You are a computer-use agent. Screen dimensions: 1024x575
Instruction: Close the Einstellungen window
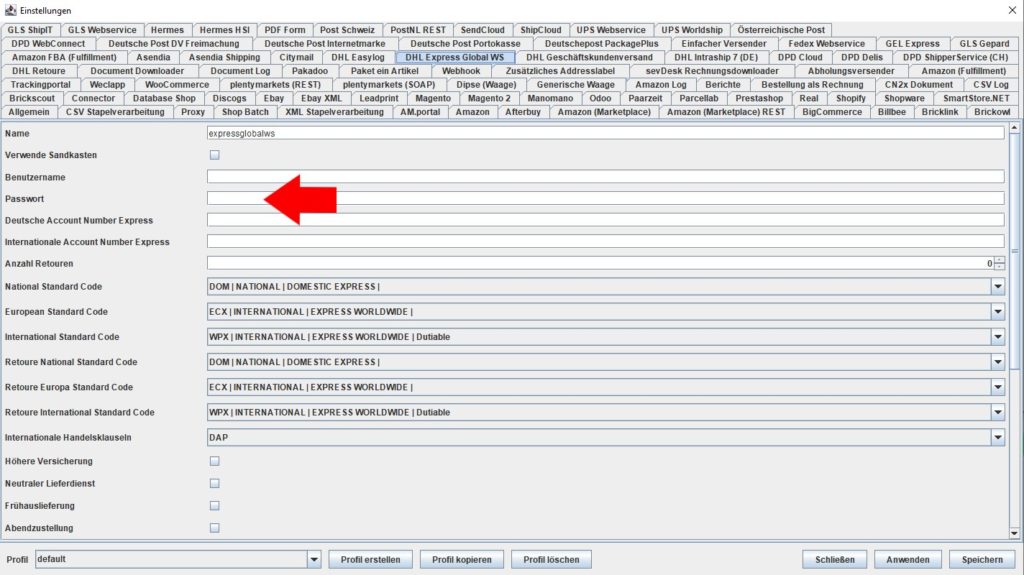point(1012,10)
